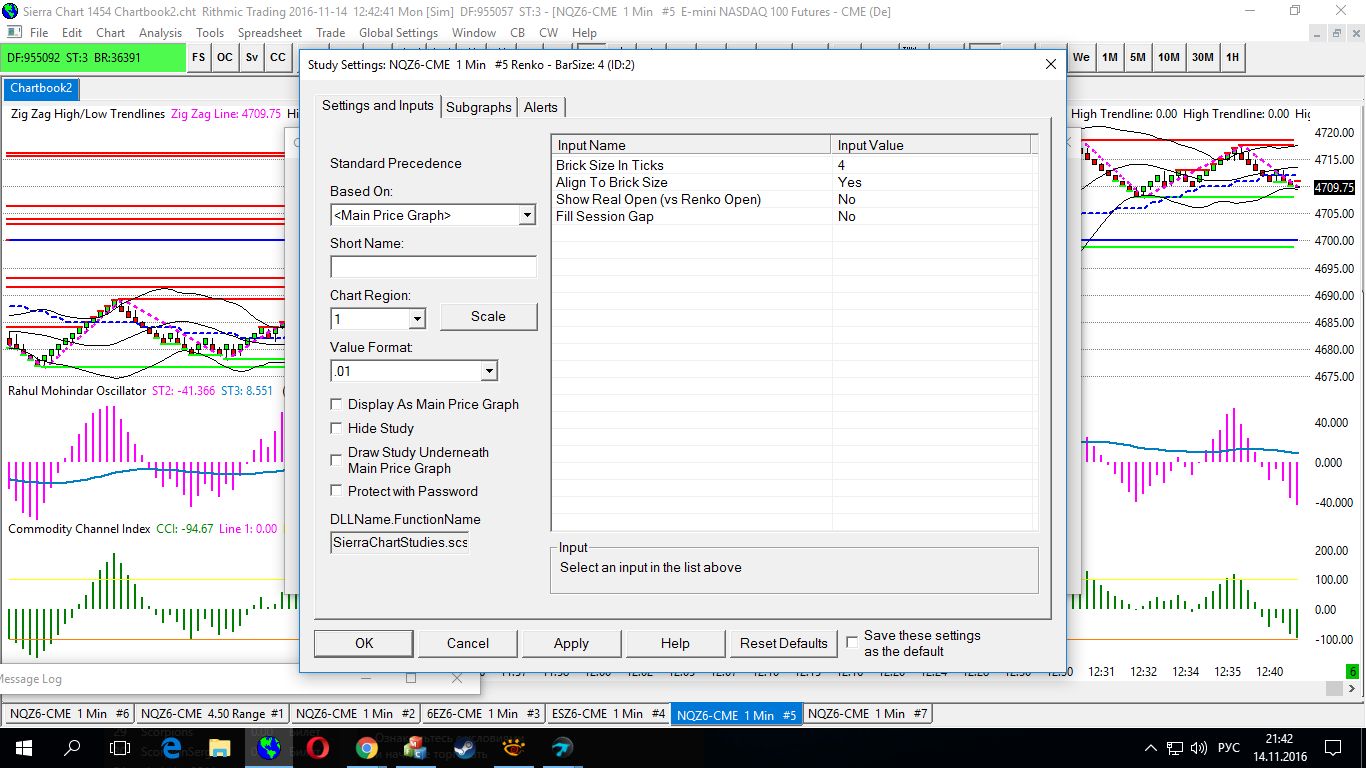Show hidden system tray icons

(1149, 748)
